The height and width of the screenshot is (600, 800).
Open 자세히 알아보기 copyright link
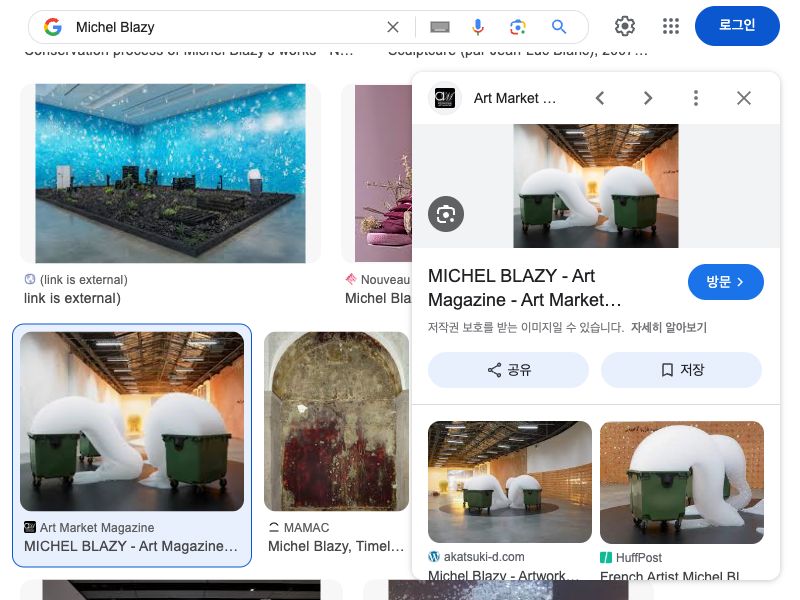(668, 327)
